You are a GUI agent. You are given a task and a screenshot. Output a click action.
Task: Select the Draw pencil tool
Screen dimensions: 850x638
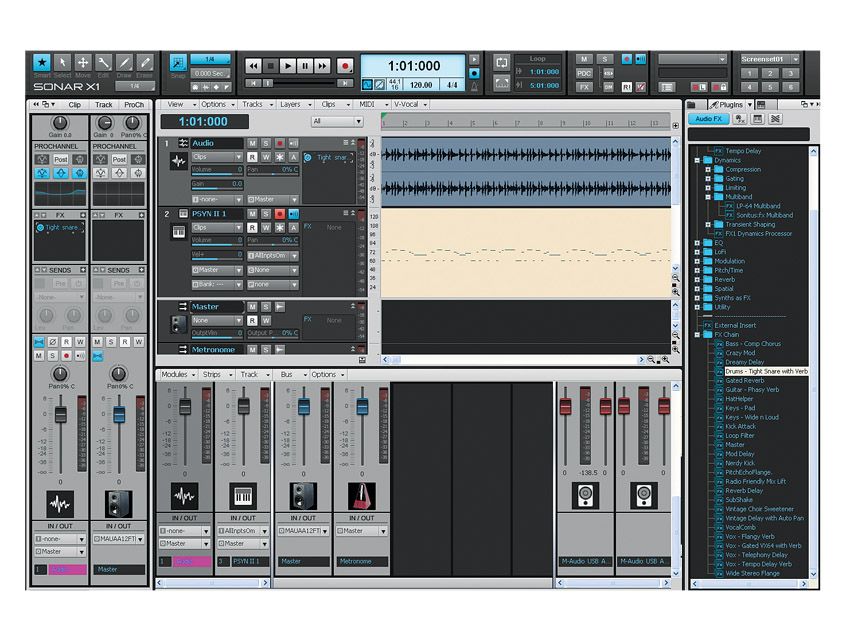point(124,63)
